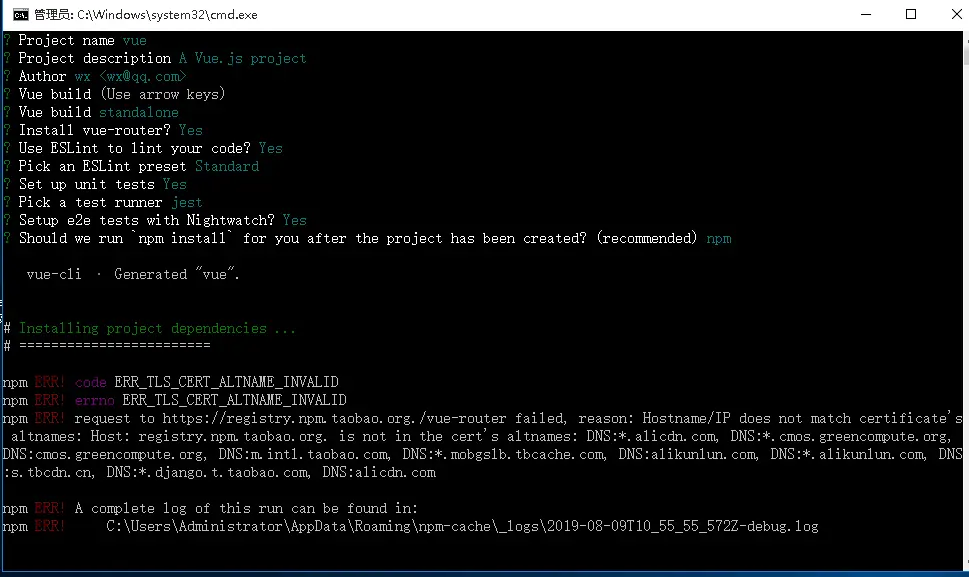The height and width of the screenshot is (577, 969).
Task: Click the 'npm' answer after (recommended)
Action: (x=719, y=238)
